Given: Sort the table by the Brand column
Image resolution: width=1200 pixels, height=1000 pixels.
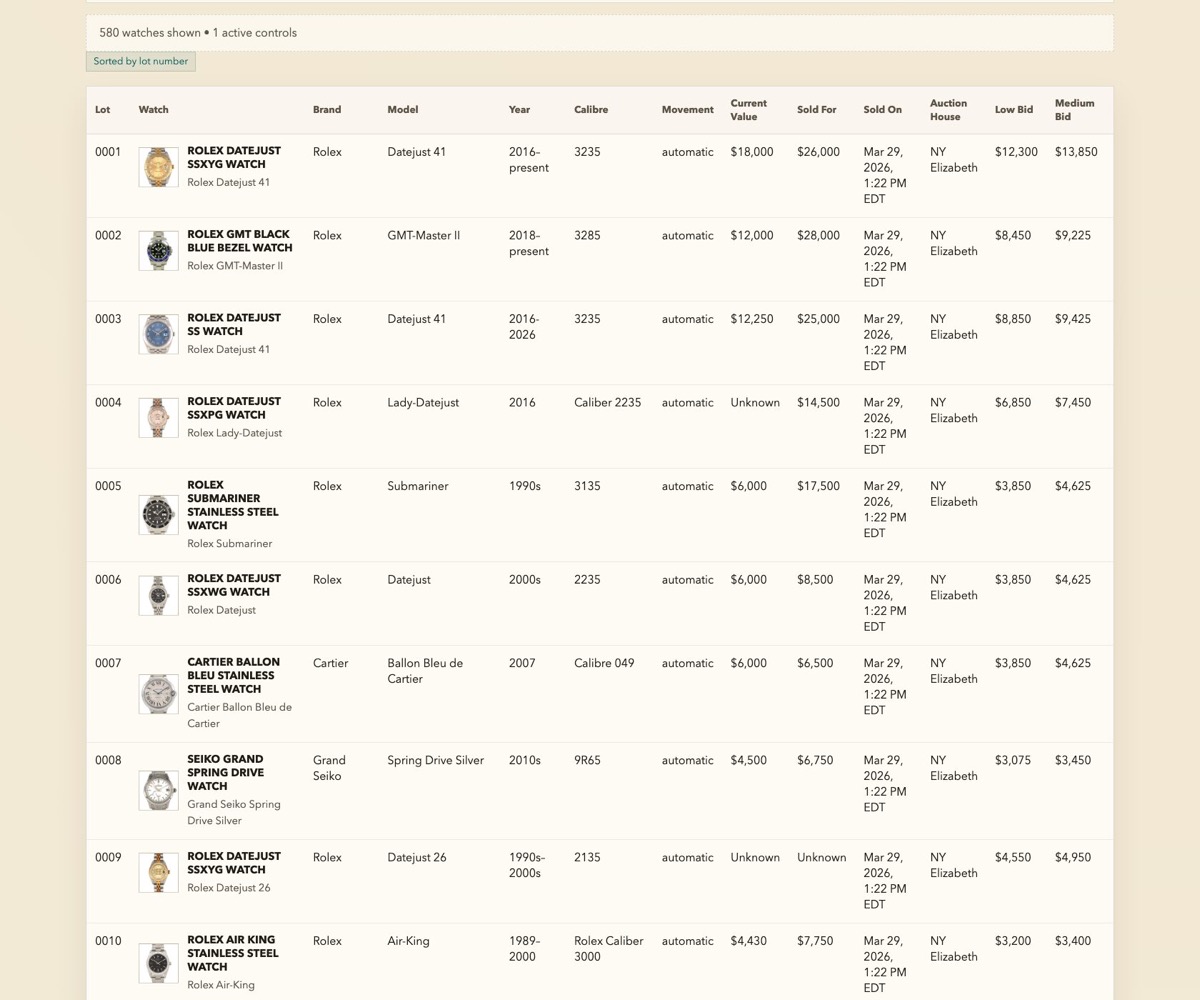Looking at the screenshot, I should 326,110.
